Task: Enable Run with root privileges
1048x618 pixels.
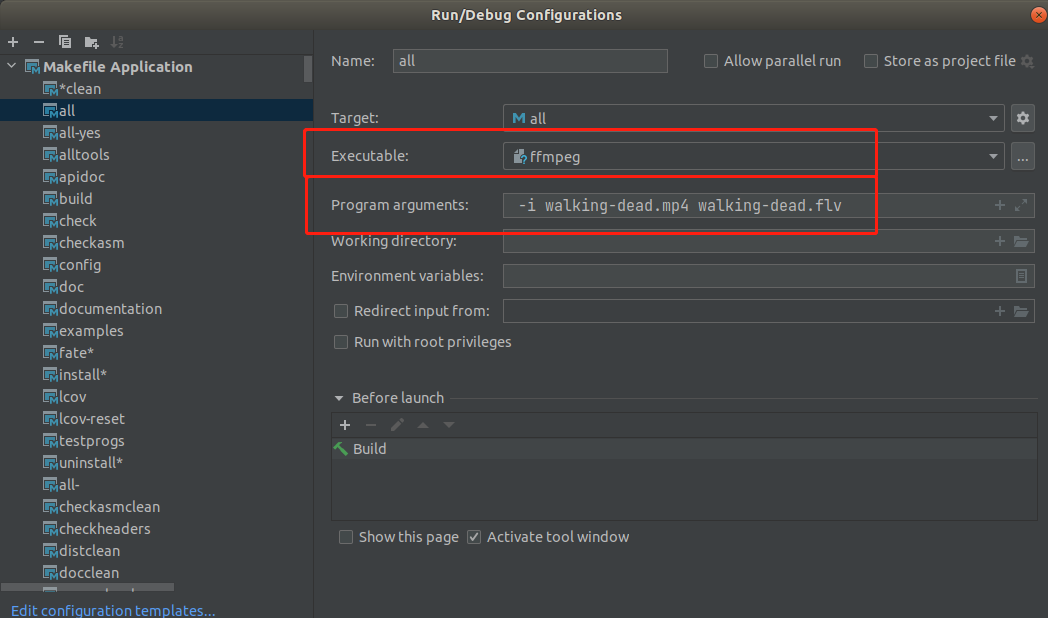Action: tap(341, 342)
